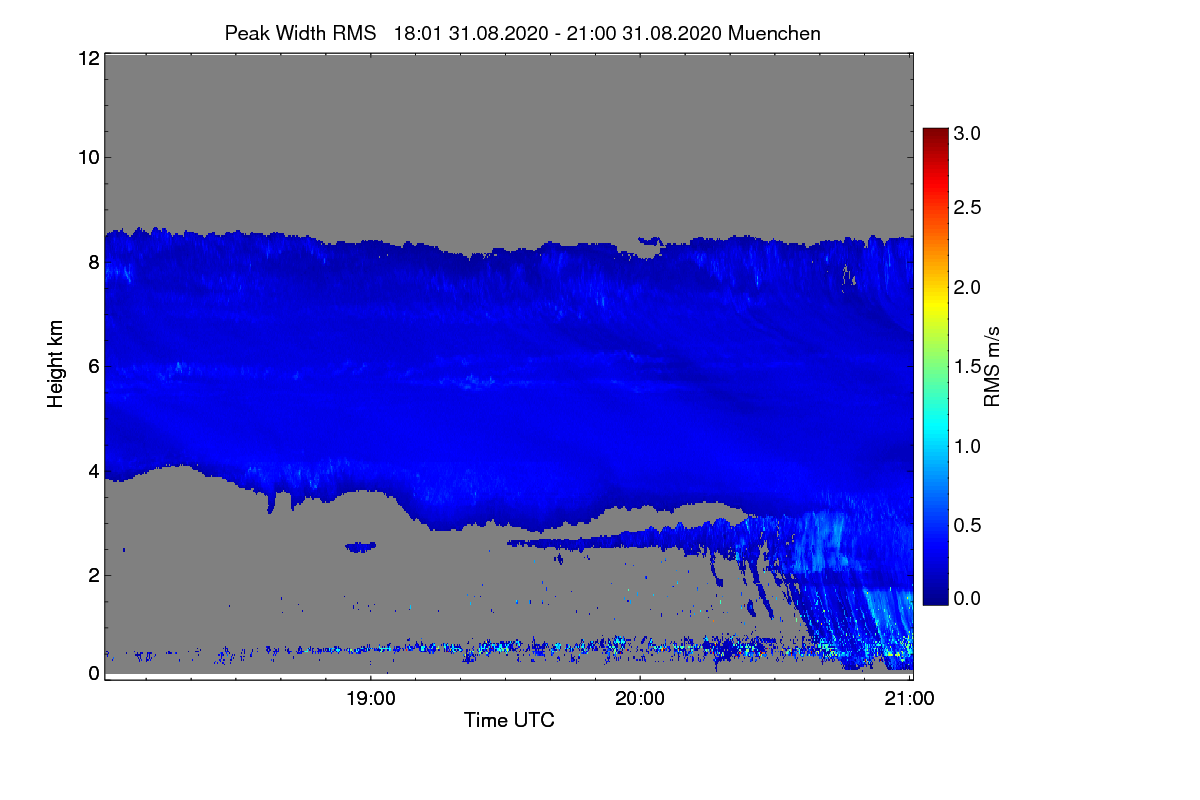The image size is (1200, 800).
Task: Click the y-axis tick label '12'
Action: 87,58
